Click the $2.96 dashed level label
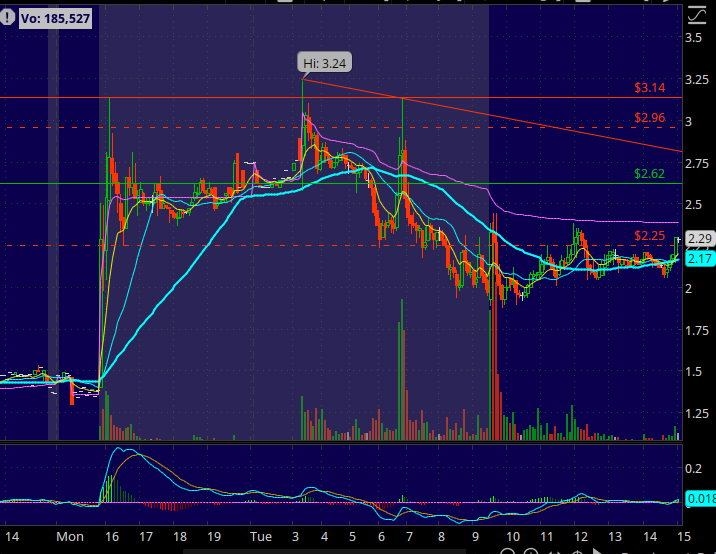Viewport: 716px width, 554px height. click(649, 118)
